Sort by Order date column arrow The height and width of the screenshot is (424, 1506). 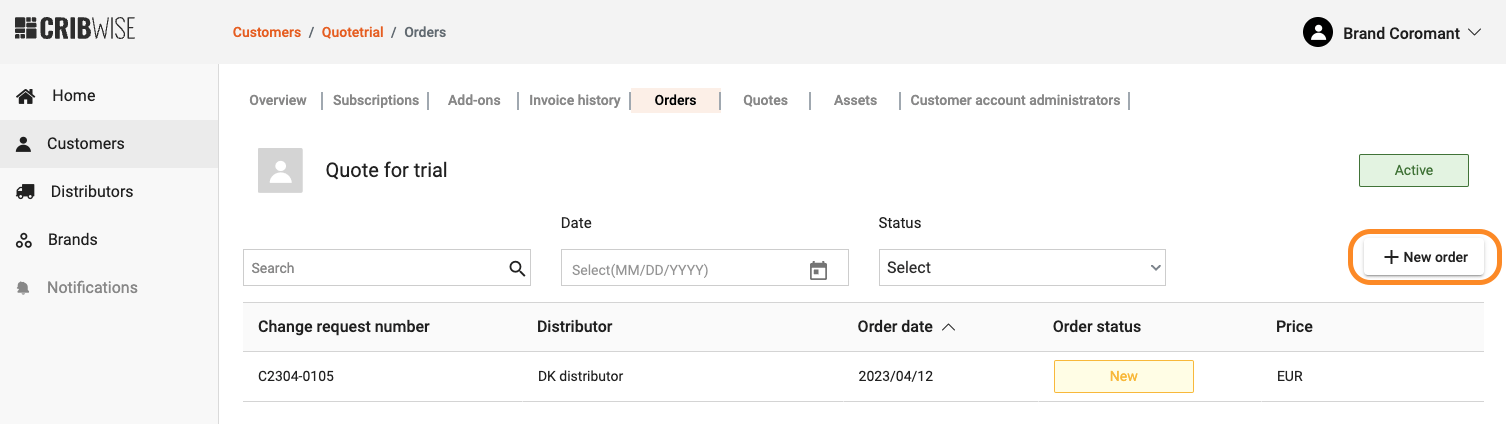(949, 327)
